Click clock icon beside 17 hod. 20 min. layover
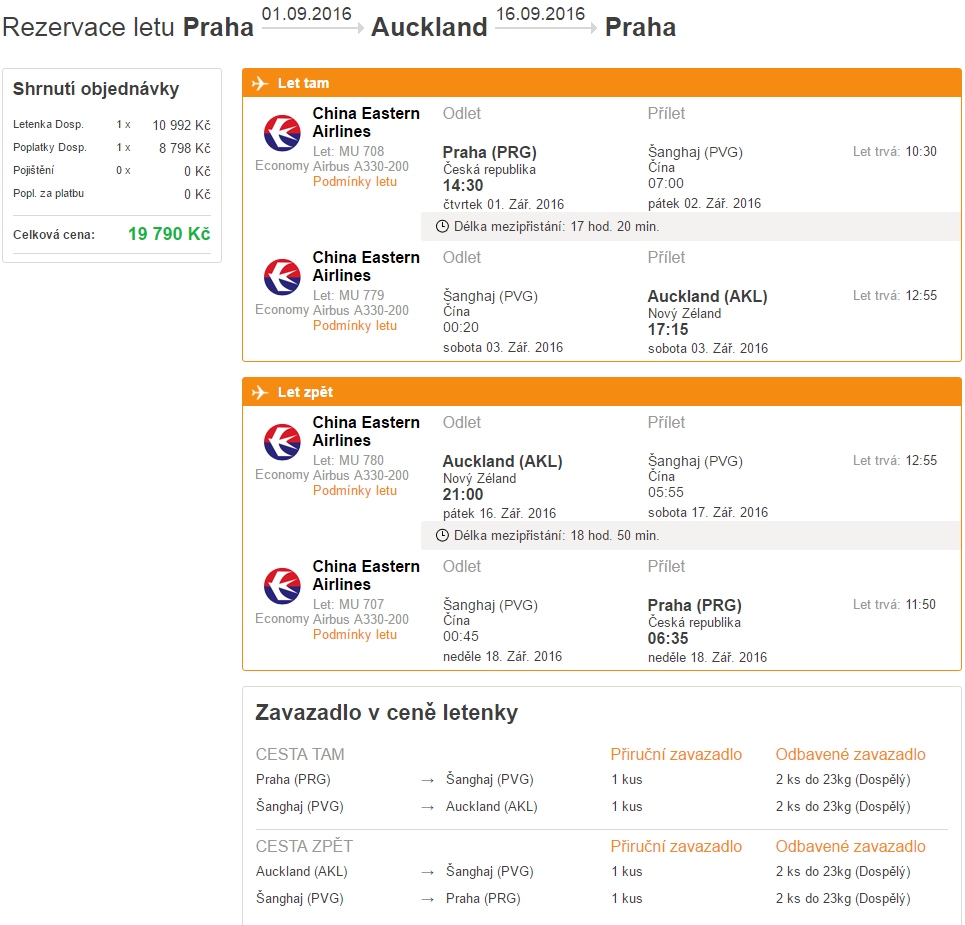 pos(442,226)
